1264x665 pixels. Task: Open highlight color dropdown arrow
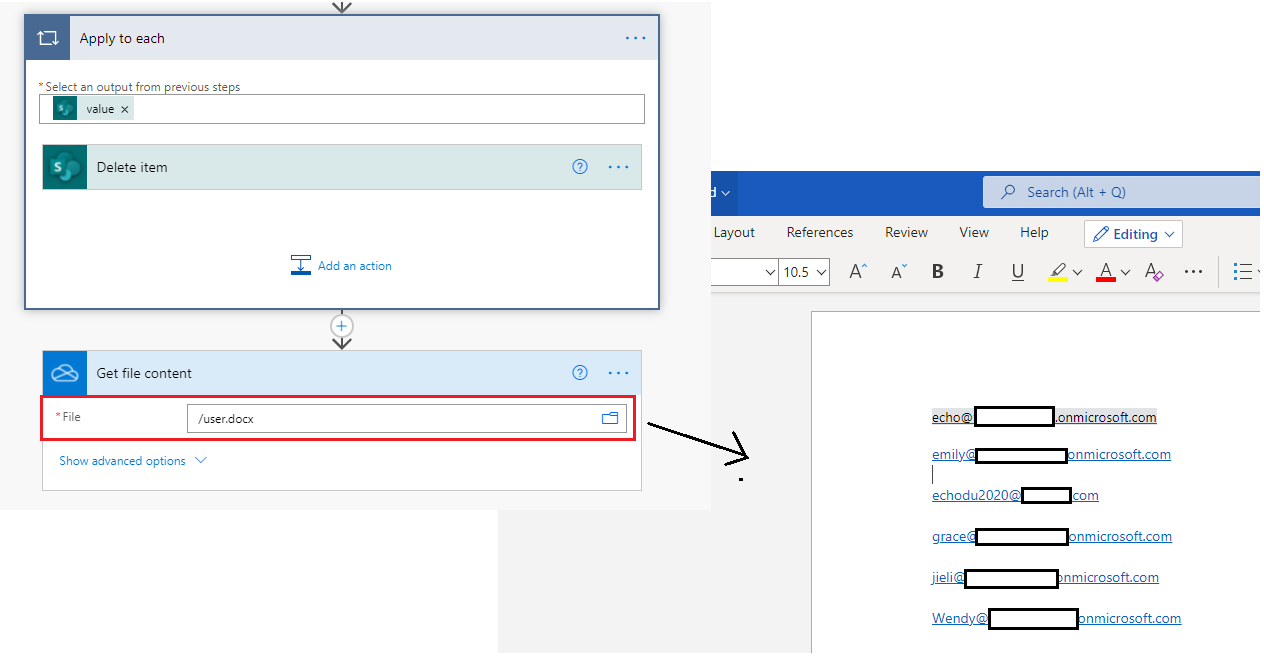pyautogui.click(x=1077, y=272)
